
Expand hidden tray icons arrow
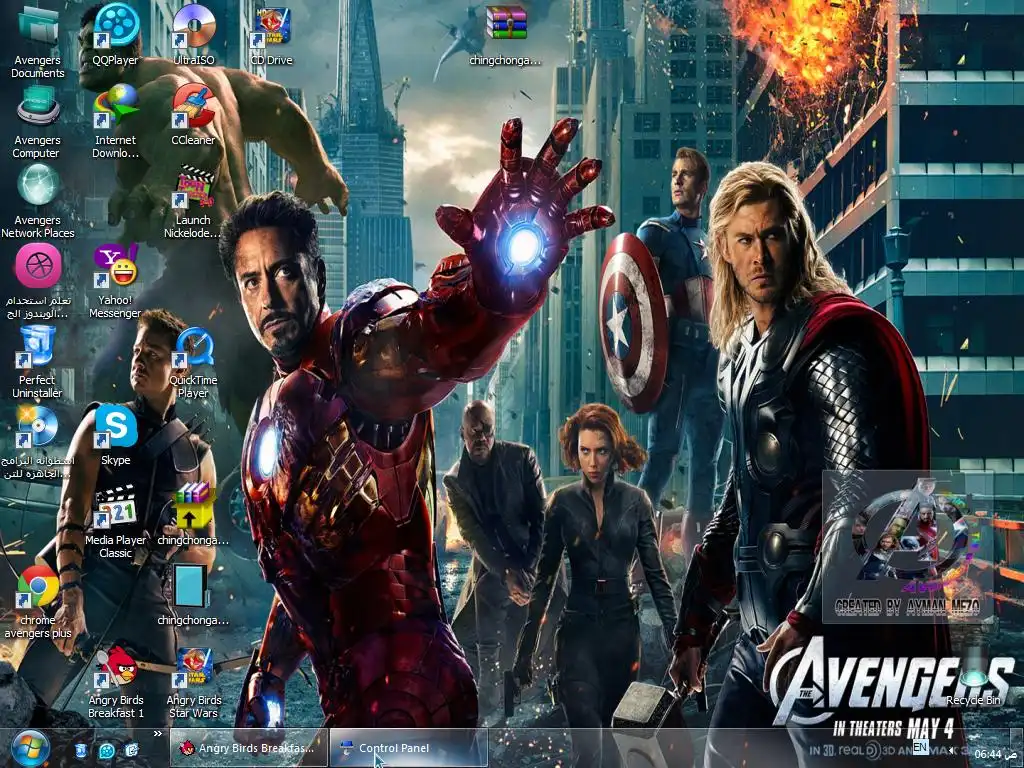952,749
